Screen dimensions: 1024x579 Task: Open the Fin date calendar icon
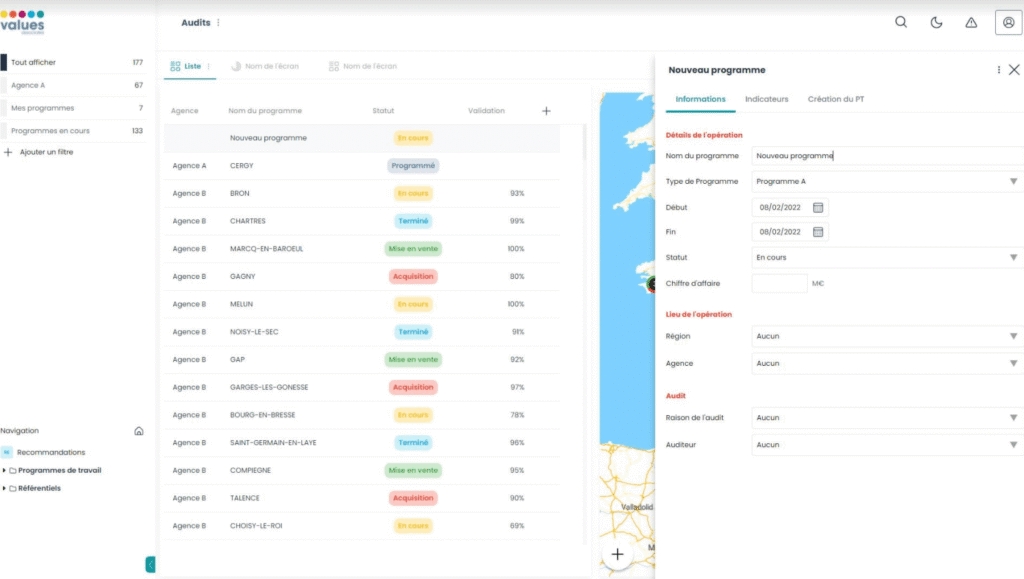pyautogui.click(x=818, y=232)
